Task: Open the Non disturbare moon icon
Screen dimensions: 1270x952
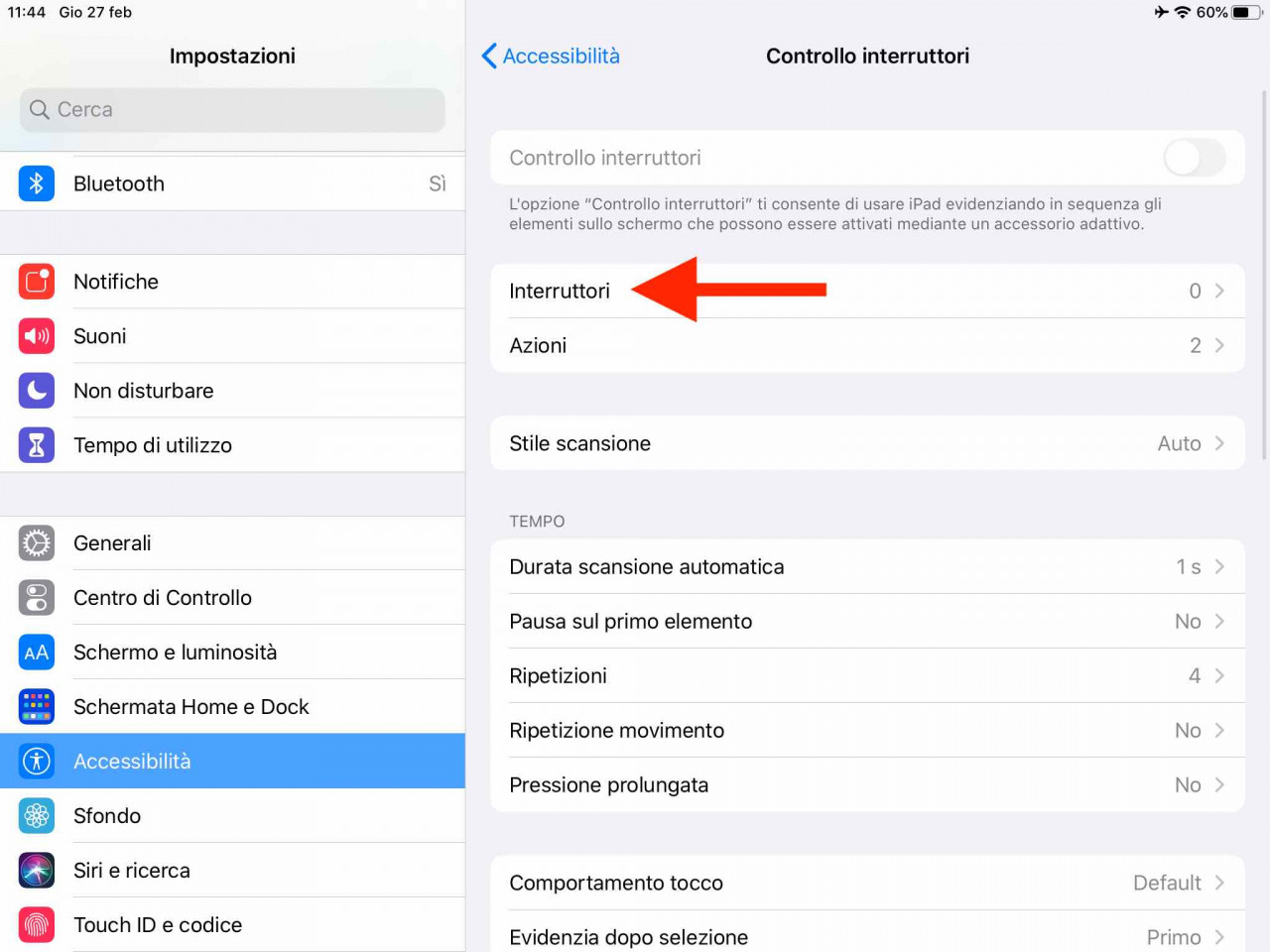Action: click(37, 391)
